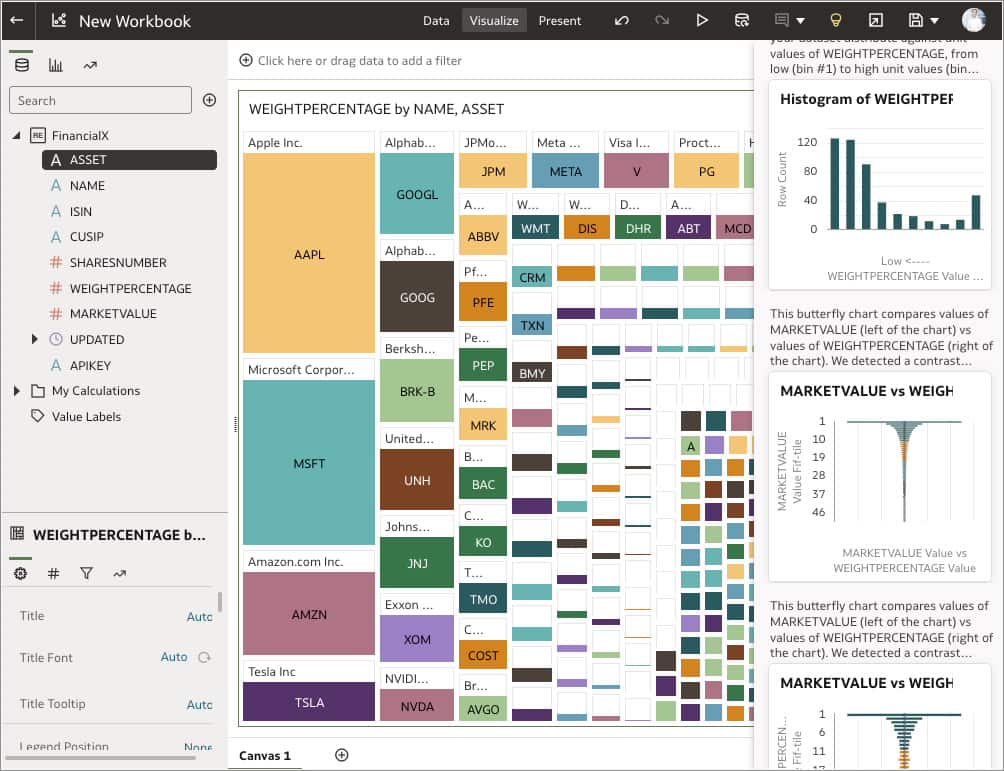Screen dimensions: 1004x771
Task: Add the Histogram of WEIGHTPERCENTAGE insight
Action: click(x=880, y=186)
